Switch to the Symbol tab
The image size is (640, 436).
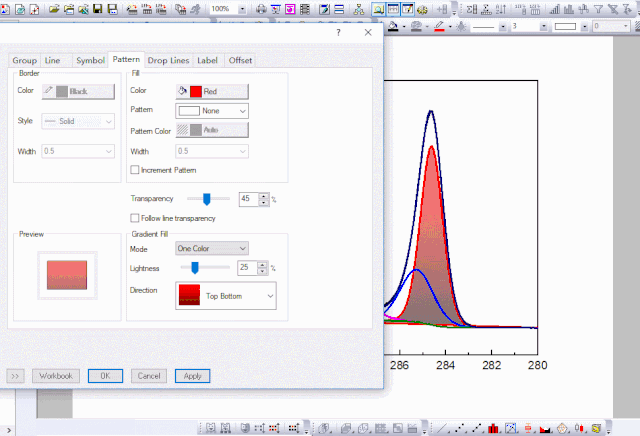tap(89, 60)
